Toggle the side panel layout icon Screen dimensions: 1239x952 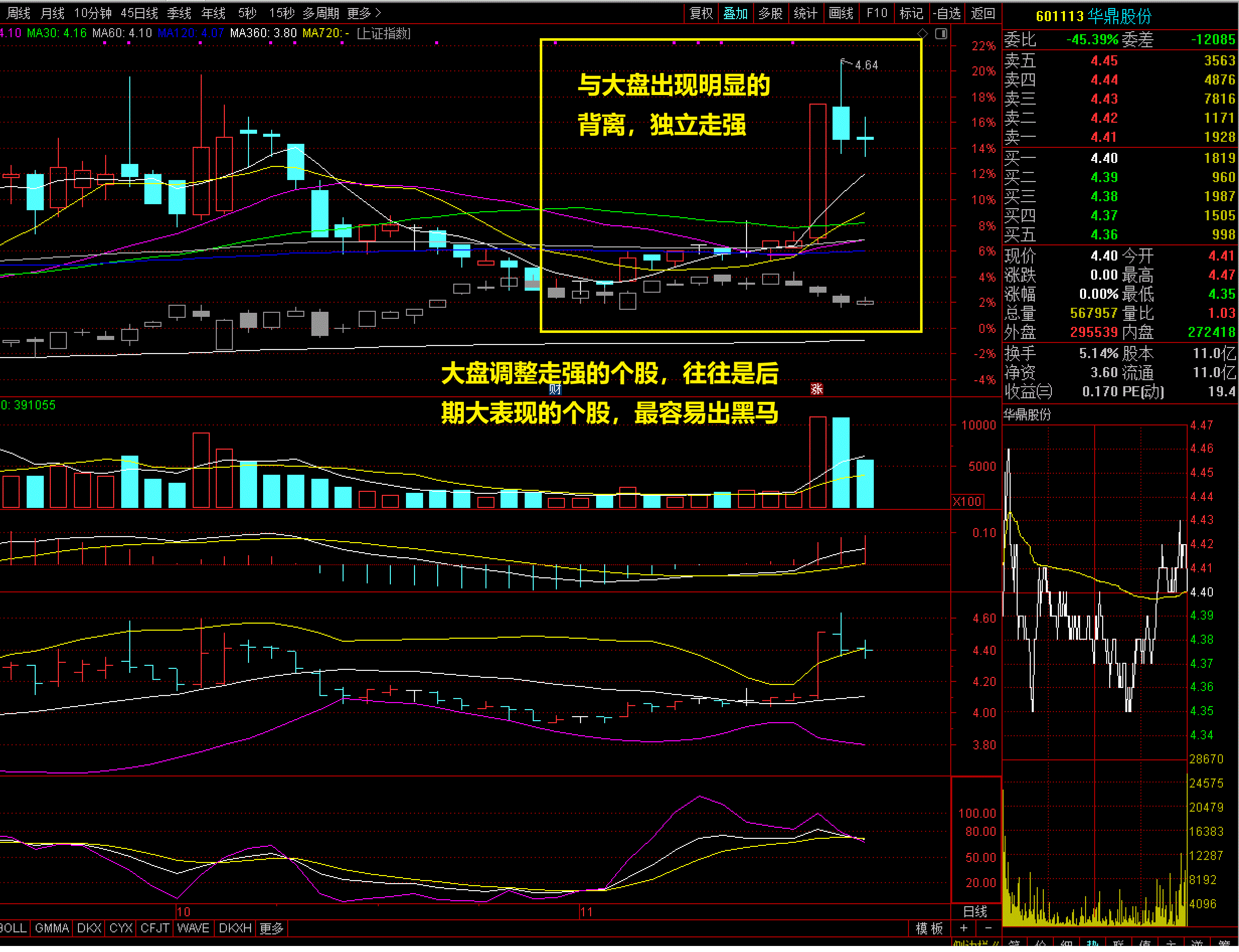(941, 33)
